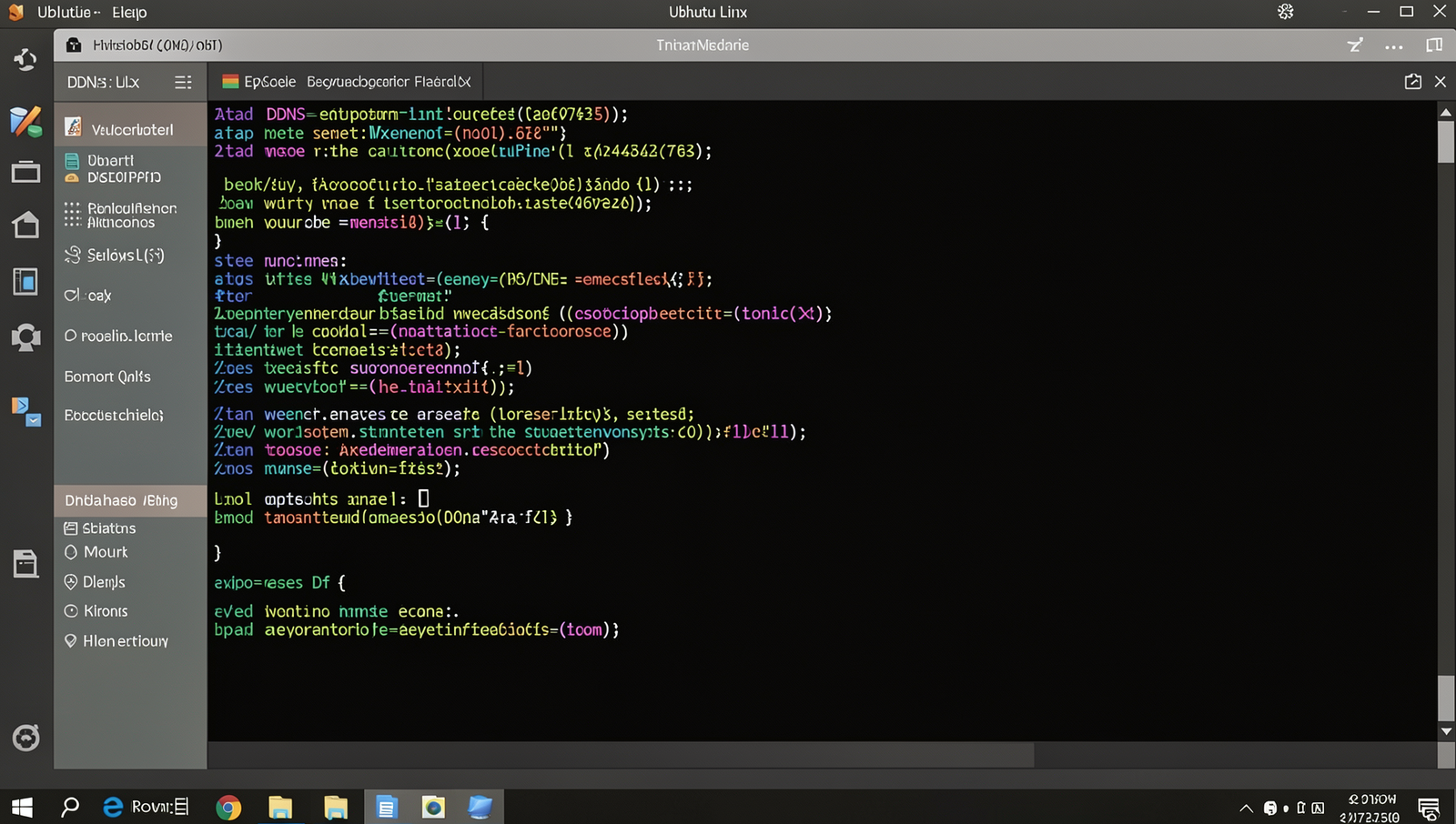Image resolution: width=1456 pixels, height=824 pixels.
Task: Click the scroll down arrow of editor scrollbar
Action: coord(1446,731)
